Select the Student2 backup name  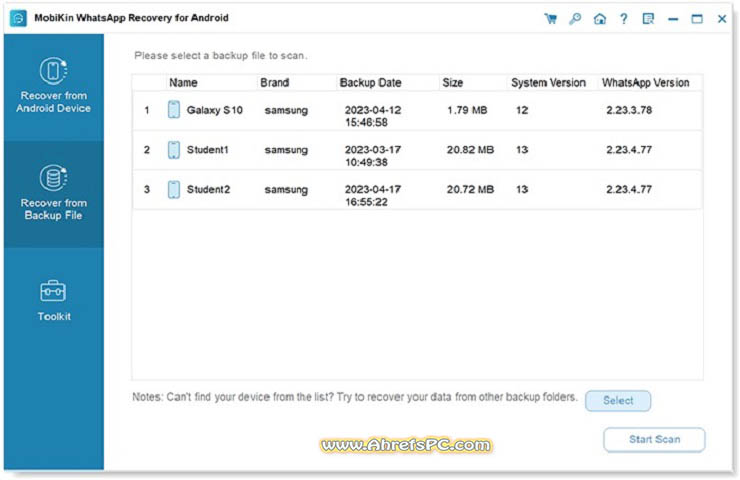click(208, 189)
